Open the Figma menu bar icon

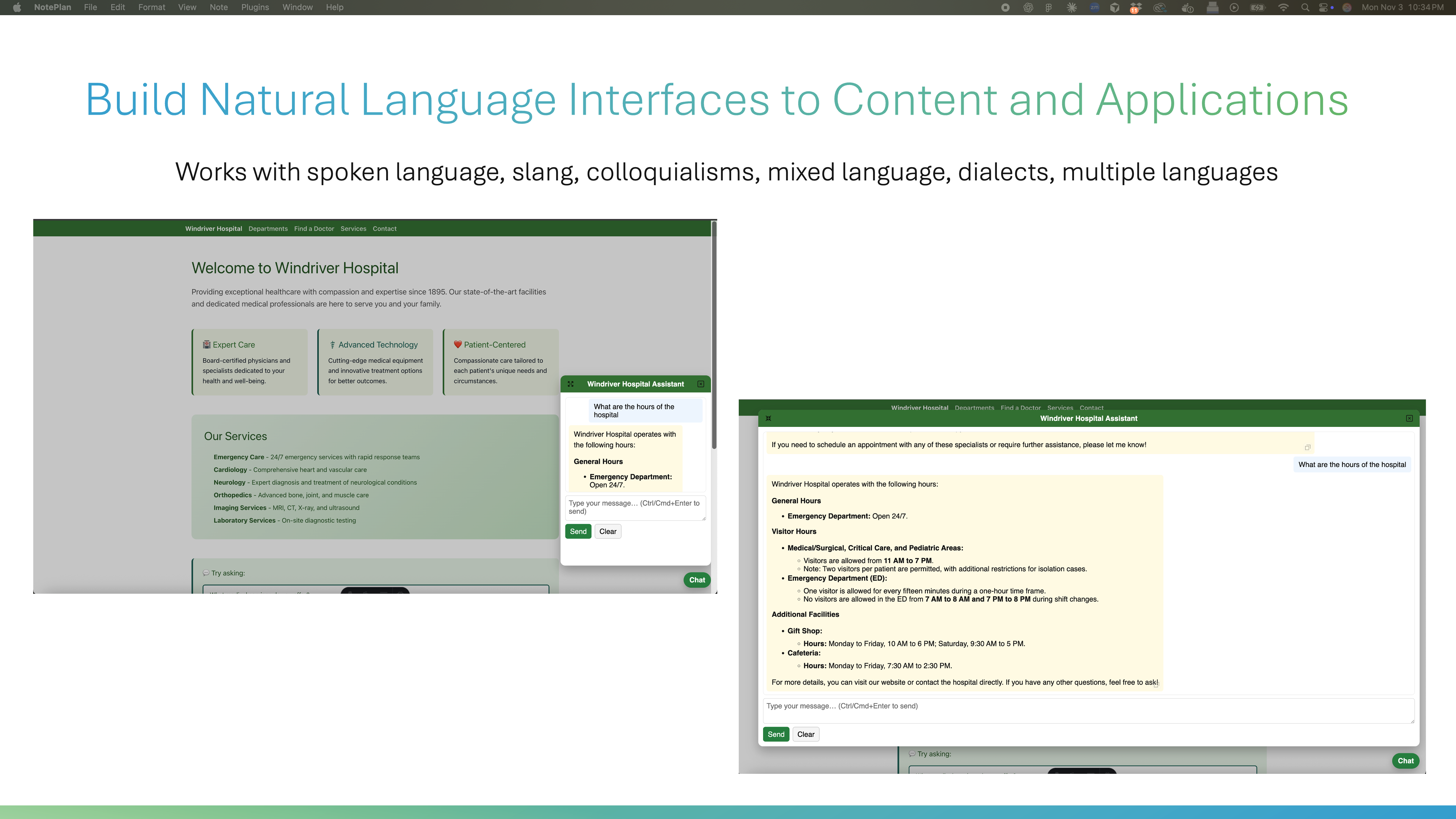tap(1049, 7)
